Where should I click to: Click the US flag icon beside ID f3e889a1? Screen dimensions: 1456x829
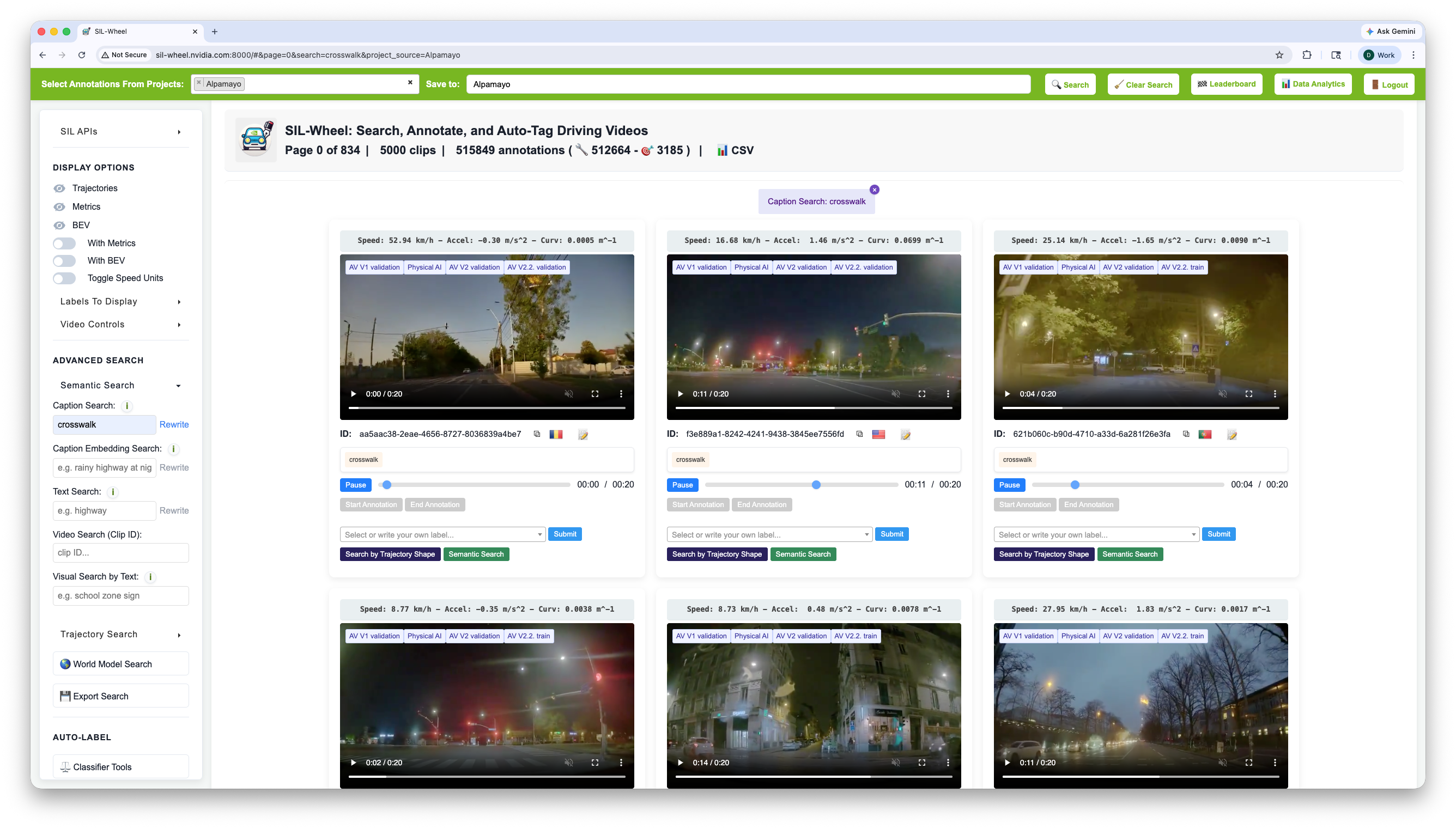(878, 435)
